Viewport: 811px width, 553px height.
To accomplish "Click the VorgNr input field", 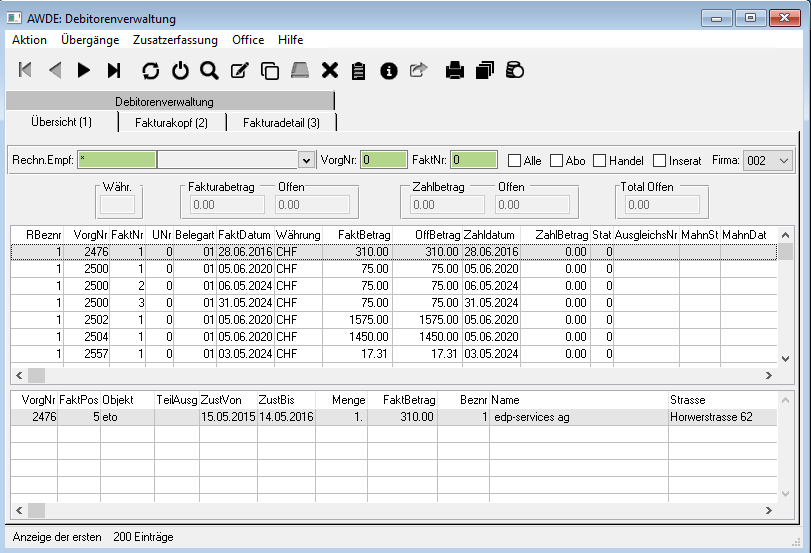I will point(380,160).
